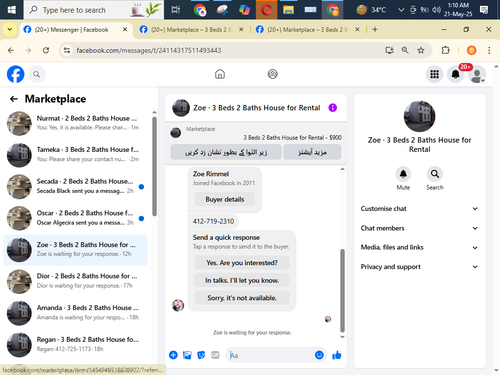The image size is (500, 375).
Task: Click the address bar URL
Action: pyautogui.click(x=149, y=50)
